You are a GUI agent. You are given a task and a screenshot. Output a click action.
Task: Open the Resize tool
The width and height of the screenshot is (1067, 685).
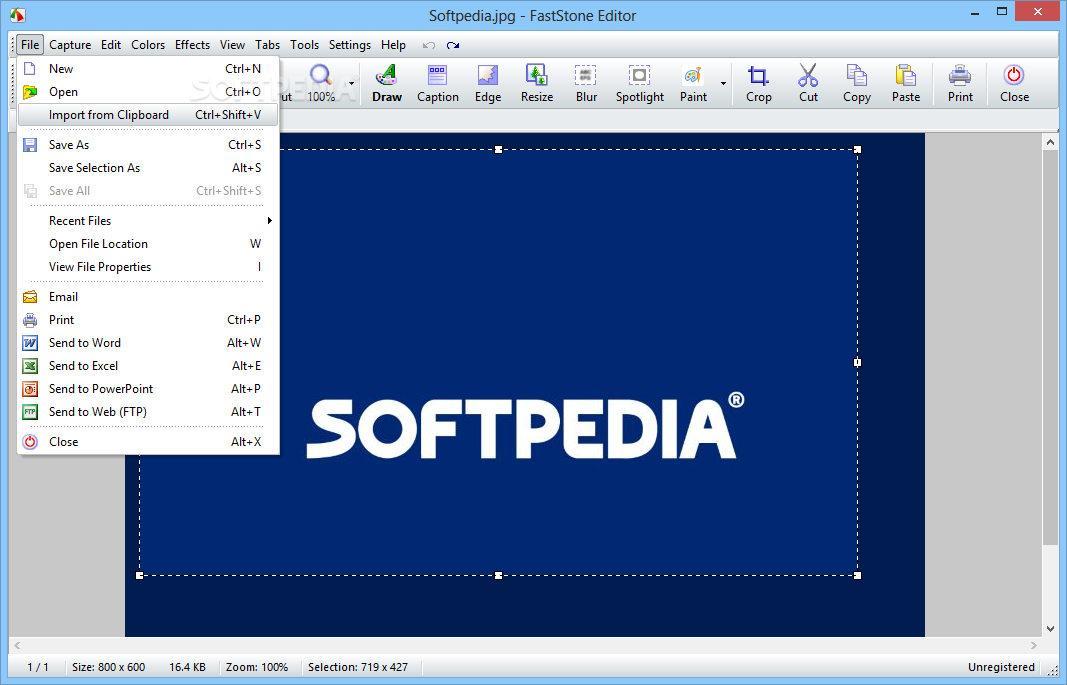coord(537,84)
